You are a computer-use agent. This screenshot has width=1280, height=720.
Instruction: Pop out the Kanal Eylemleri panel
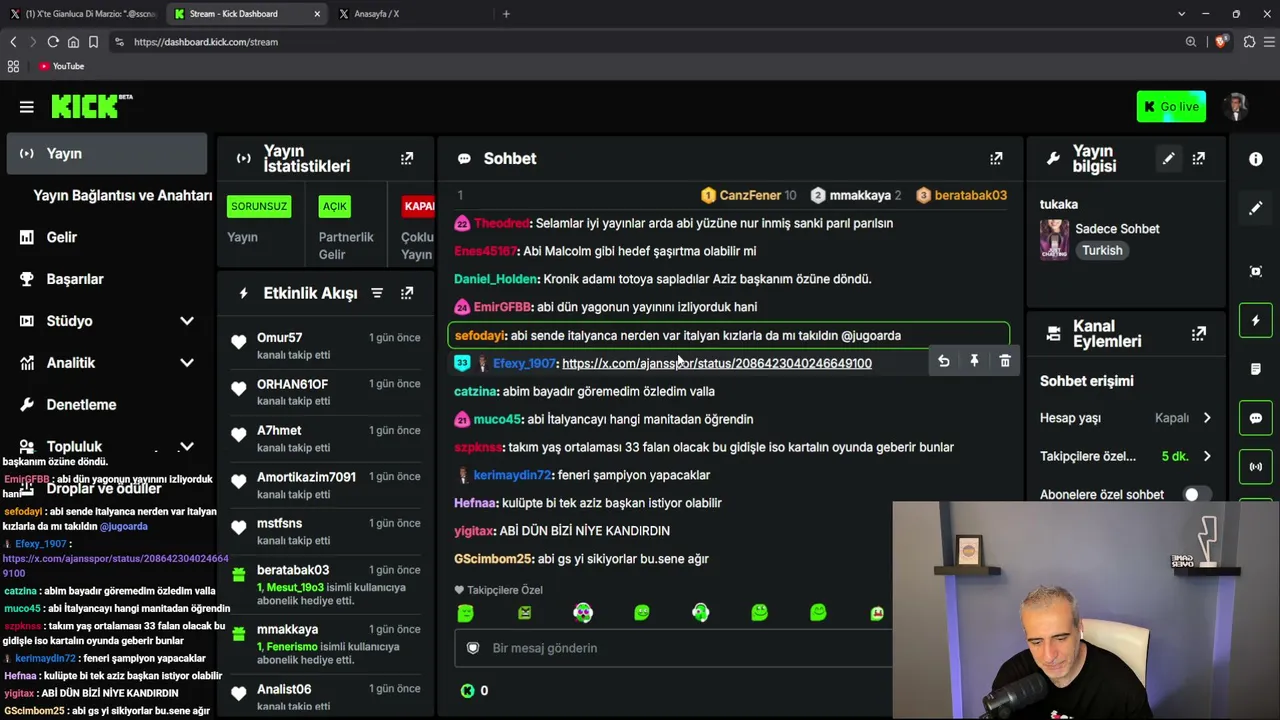(x=1199, y=334)
